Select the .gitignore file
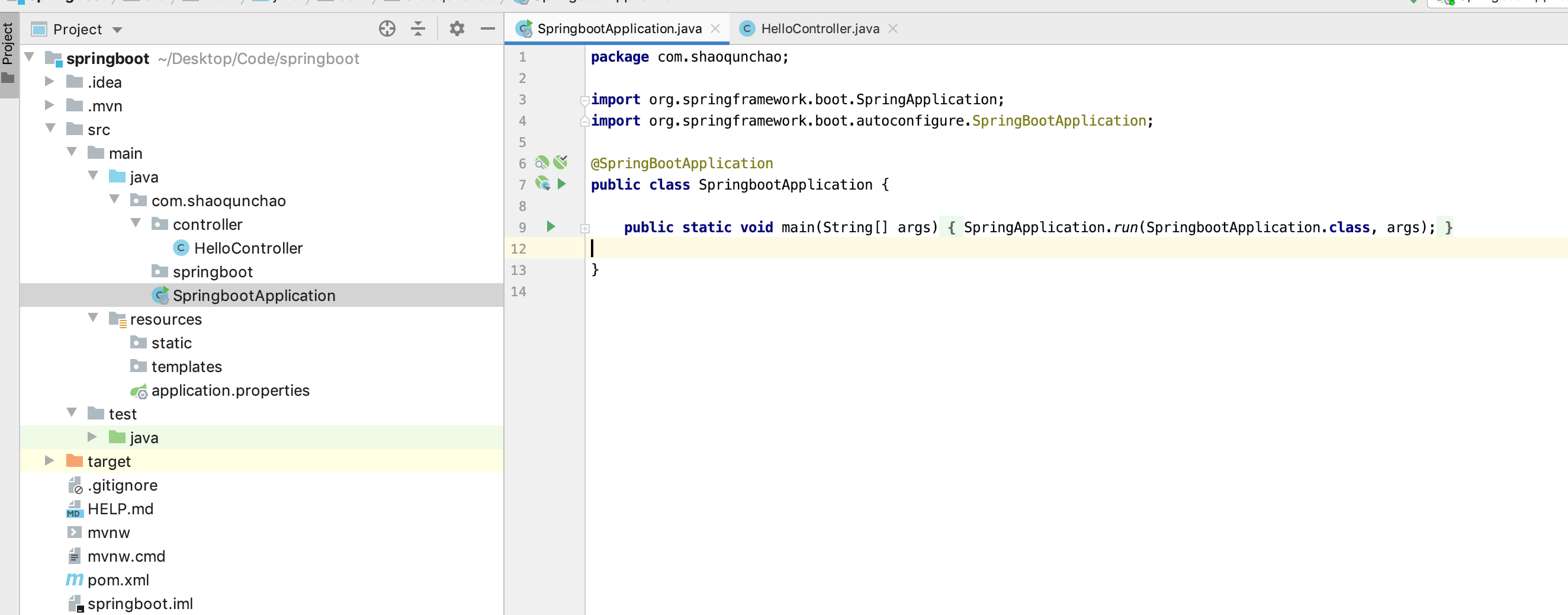This screenshot has height=615, width=1568. [123, 485]
